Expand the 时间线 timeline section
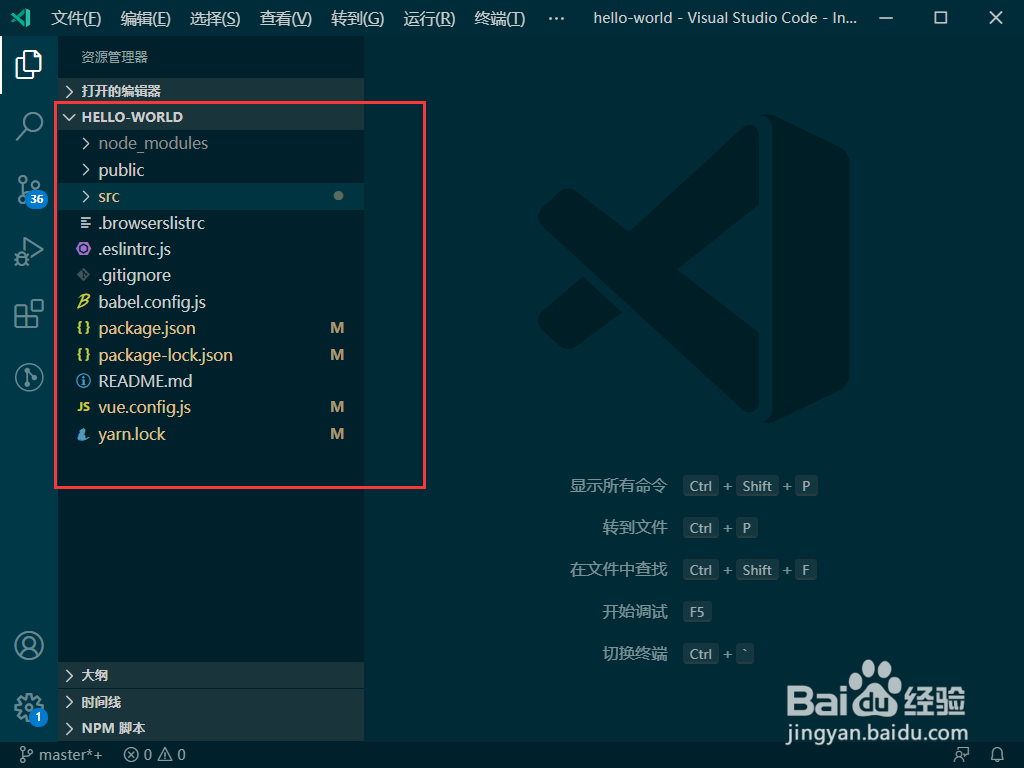Viewport: 1024px width, 768px height. 211,702
